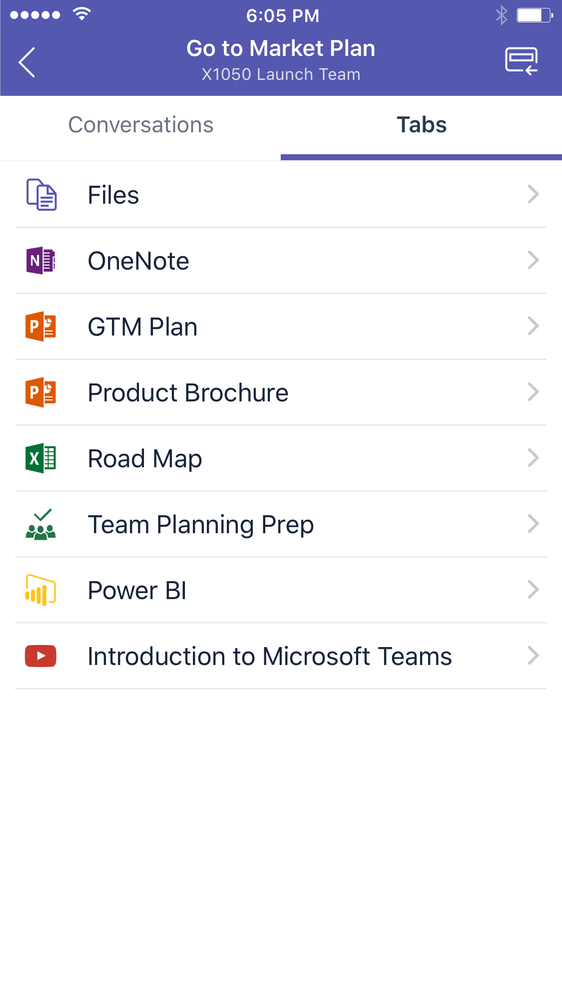Expand the Power BI row chevron

pyautogui.click(x=533, y=590)
